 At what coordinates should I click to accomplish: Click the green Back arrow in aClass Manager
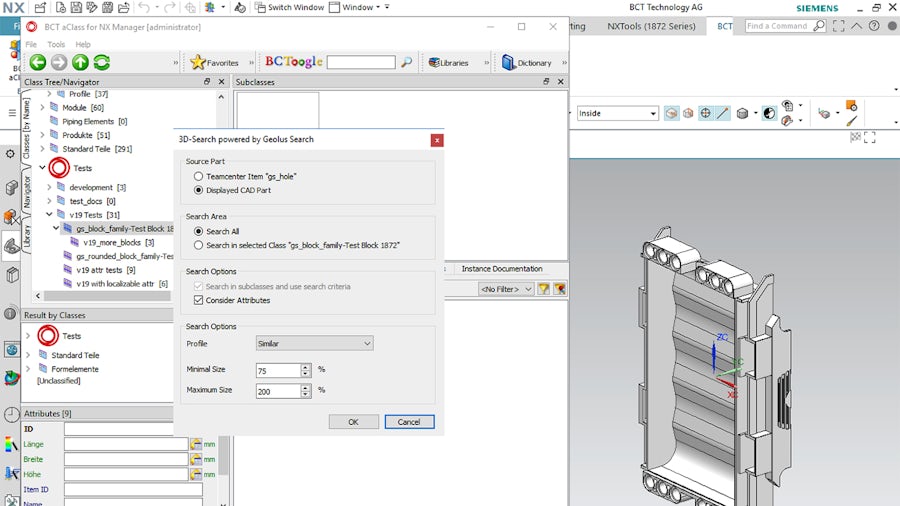click(38, 62)
